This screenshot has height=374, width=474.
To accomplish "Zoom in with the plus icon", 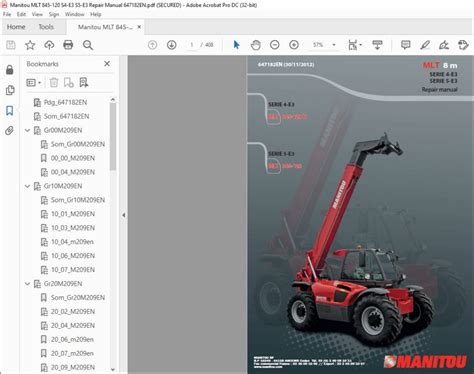I will pos(294,45).
